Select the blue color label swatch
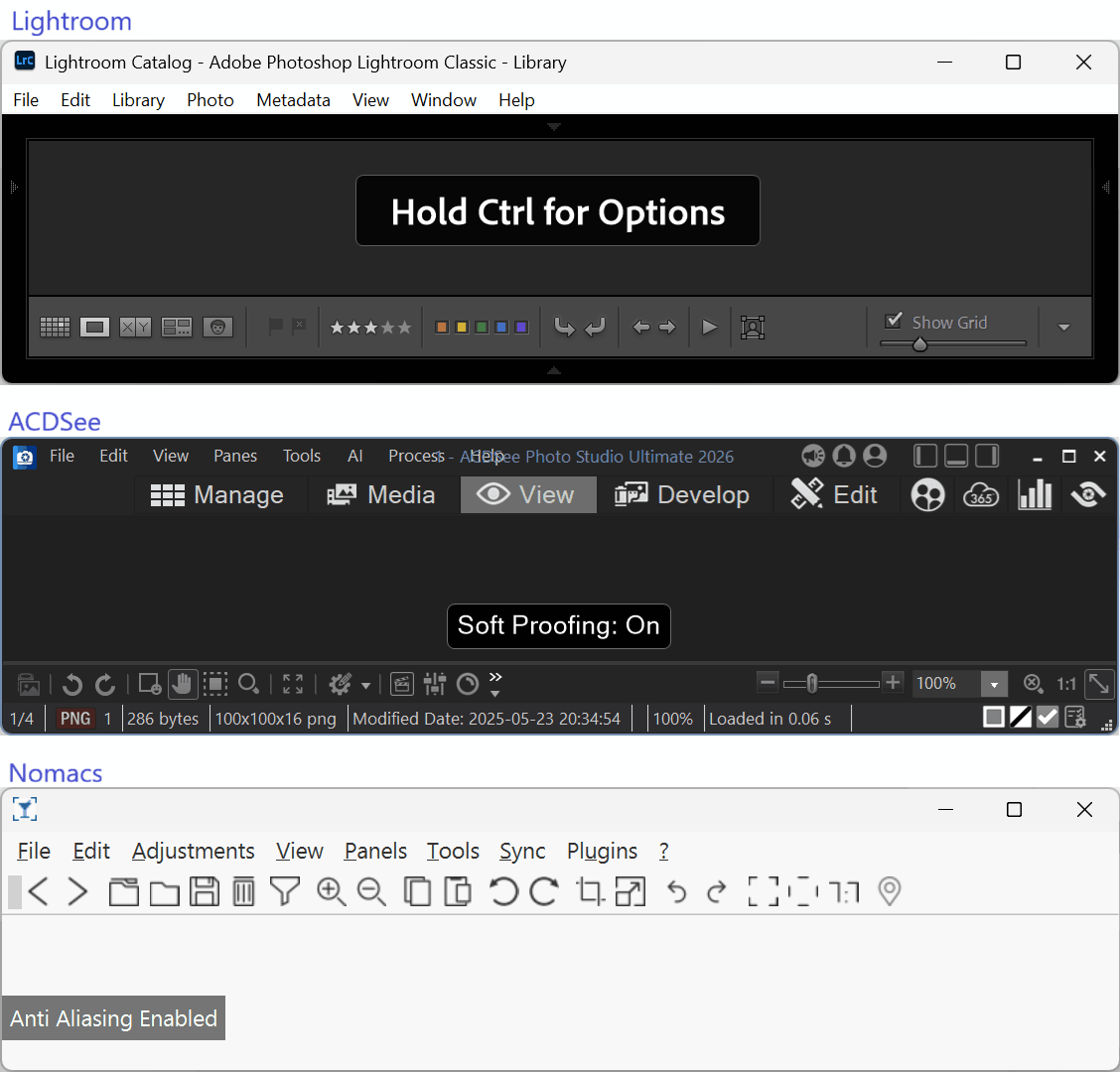 click(x=501, y=327)
